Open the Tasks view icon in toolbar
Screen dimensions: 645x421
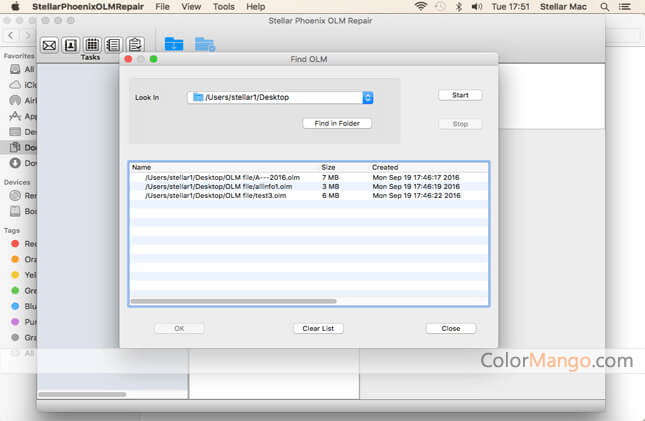pos(135,45)
